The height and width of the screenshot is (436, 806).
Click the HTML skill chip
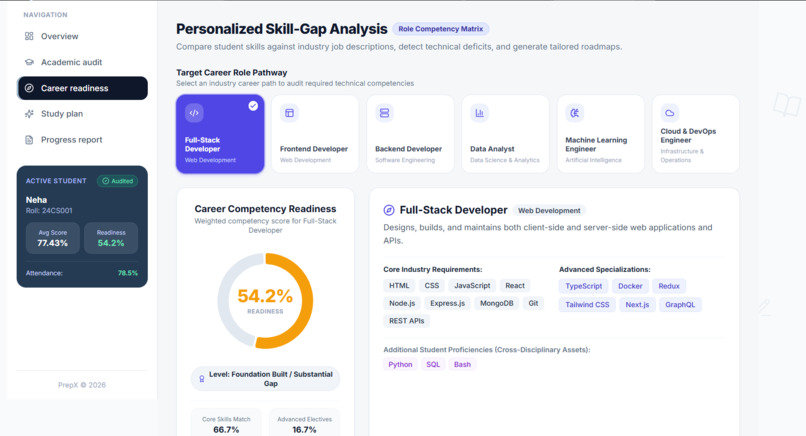(x=399, y=286)
